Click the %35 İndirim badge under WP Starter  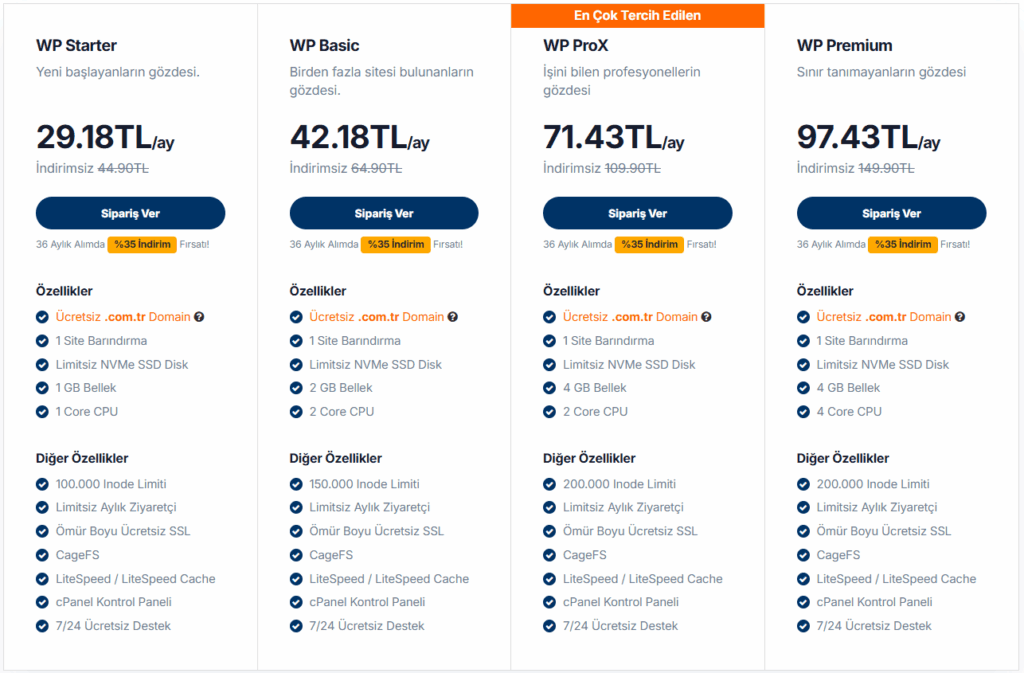click(141, 243)
